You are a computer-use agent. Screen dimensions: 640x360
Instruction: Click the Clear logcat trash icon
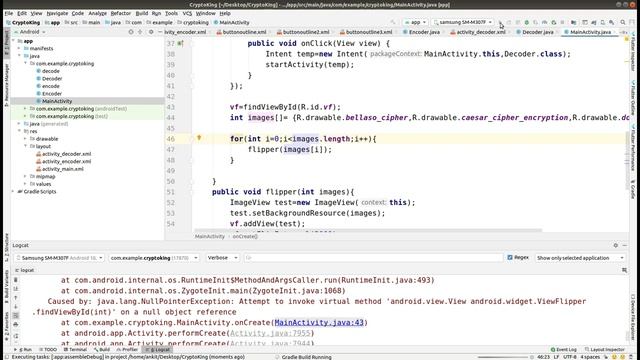[16, 280]
